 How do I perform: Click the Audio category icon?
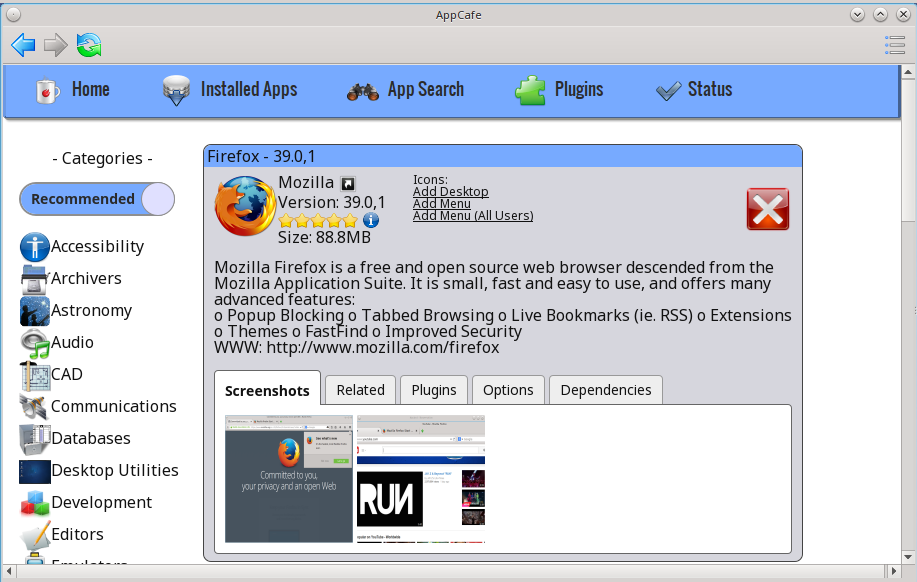click(x=35, y=343)
